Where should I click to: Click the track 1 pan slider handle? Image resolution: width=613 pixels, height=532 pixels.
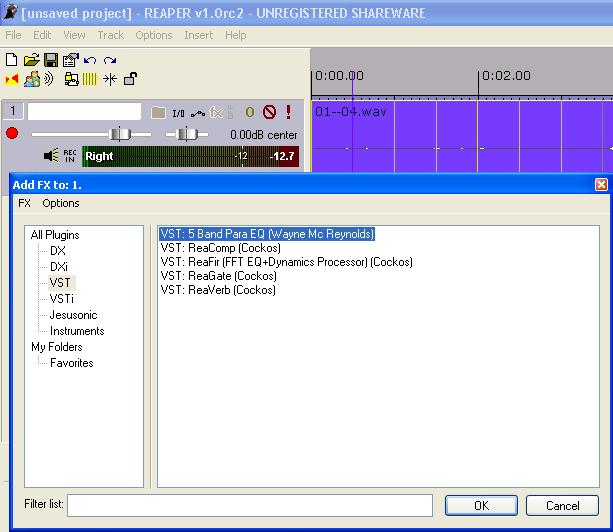click(187, 134)
